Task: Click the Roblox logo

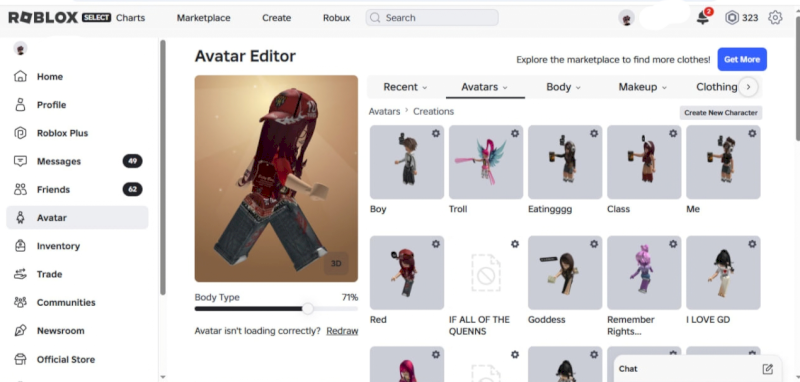Action: pos(43,18)
